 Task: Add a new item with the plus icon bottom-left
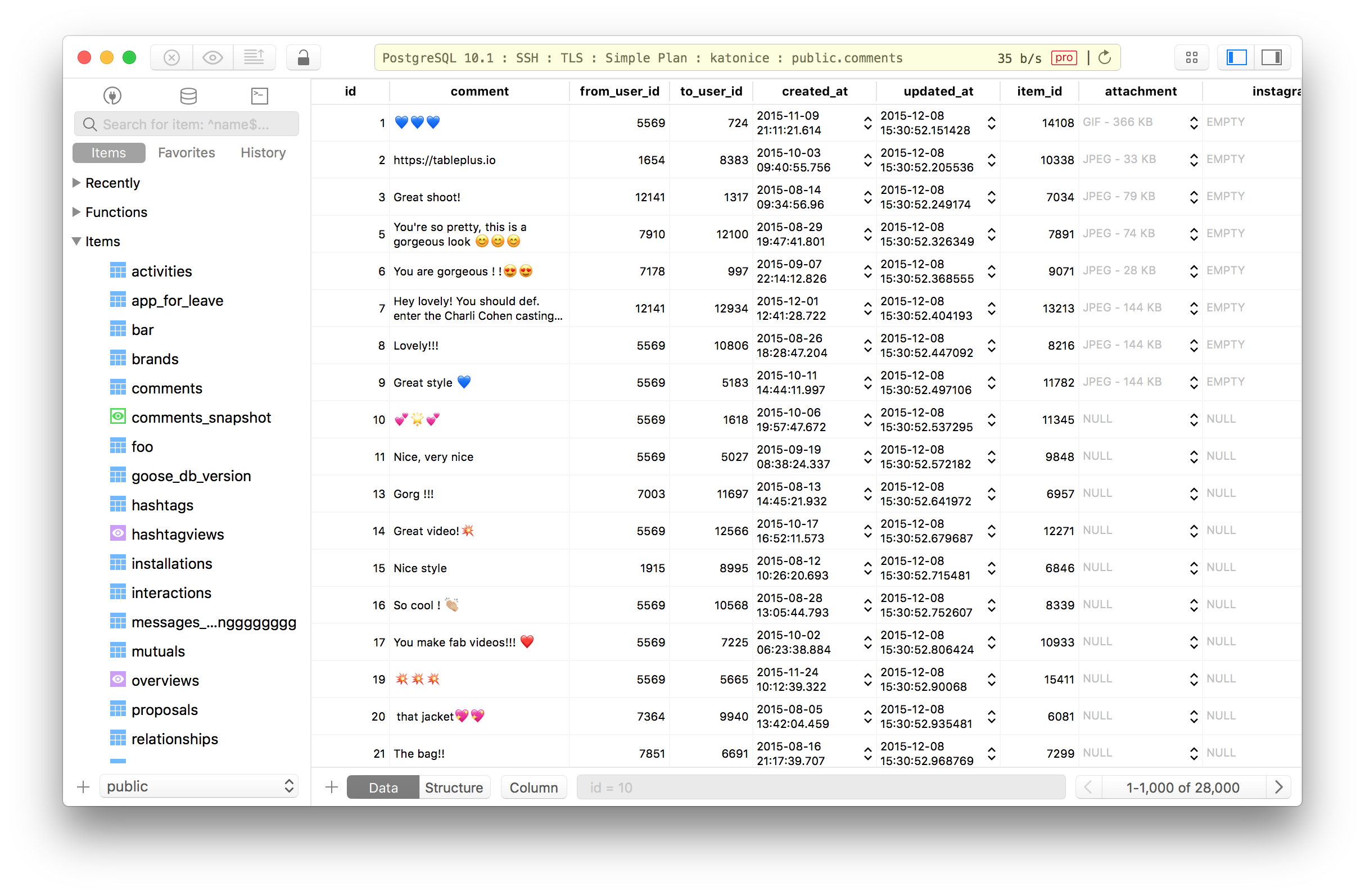(x=83, y=786)
